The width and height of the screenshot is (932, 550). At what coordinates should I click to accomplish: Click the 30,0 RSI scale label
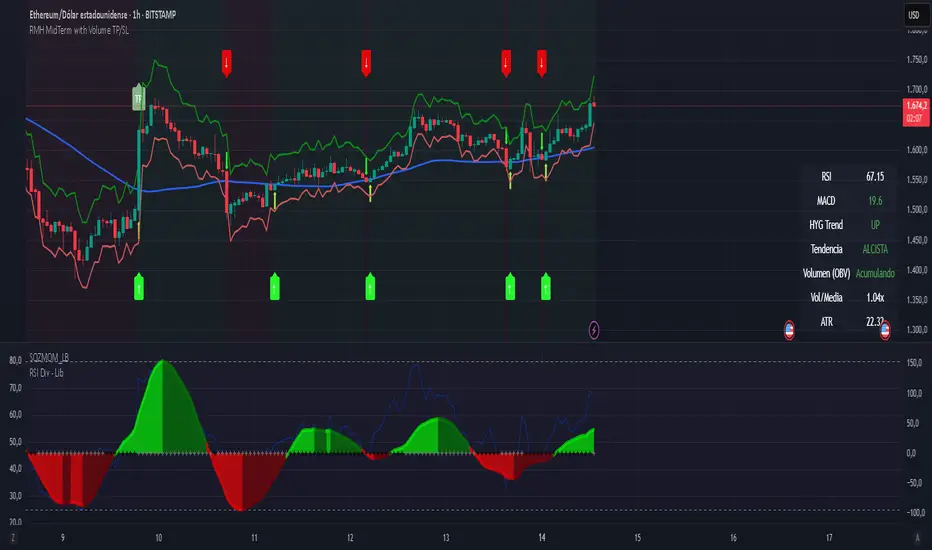coord(15,495)
